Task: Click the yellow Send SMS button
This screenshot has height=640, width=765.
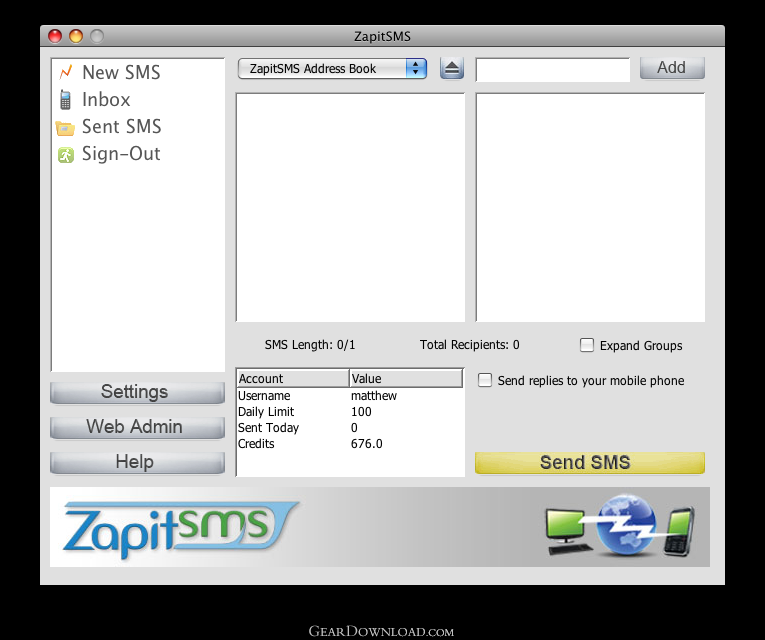Action: point(589,462)
